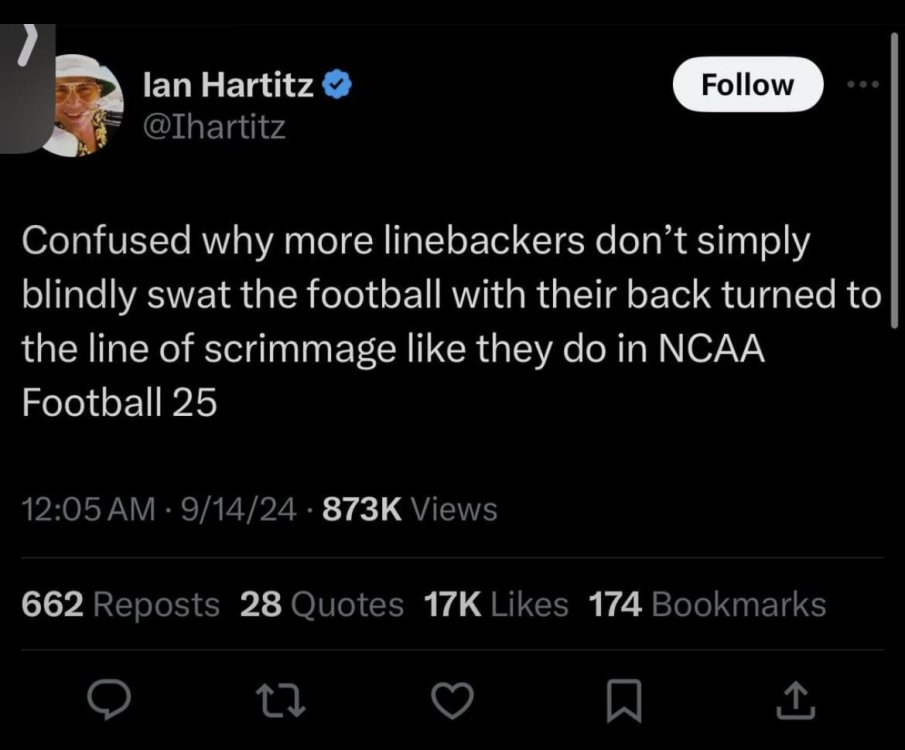View the 662 Reposts list
Image resolution: width=905 pixels, height=750 pixels.
click(x=120, y=604)
